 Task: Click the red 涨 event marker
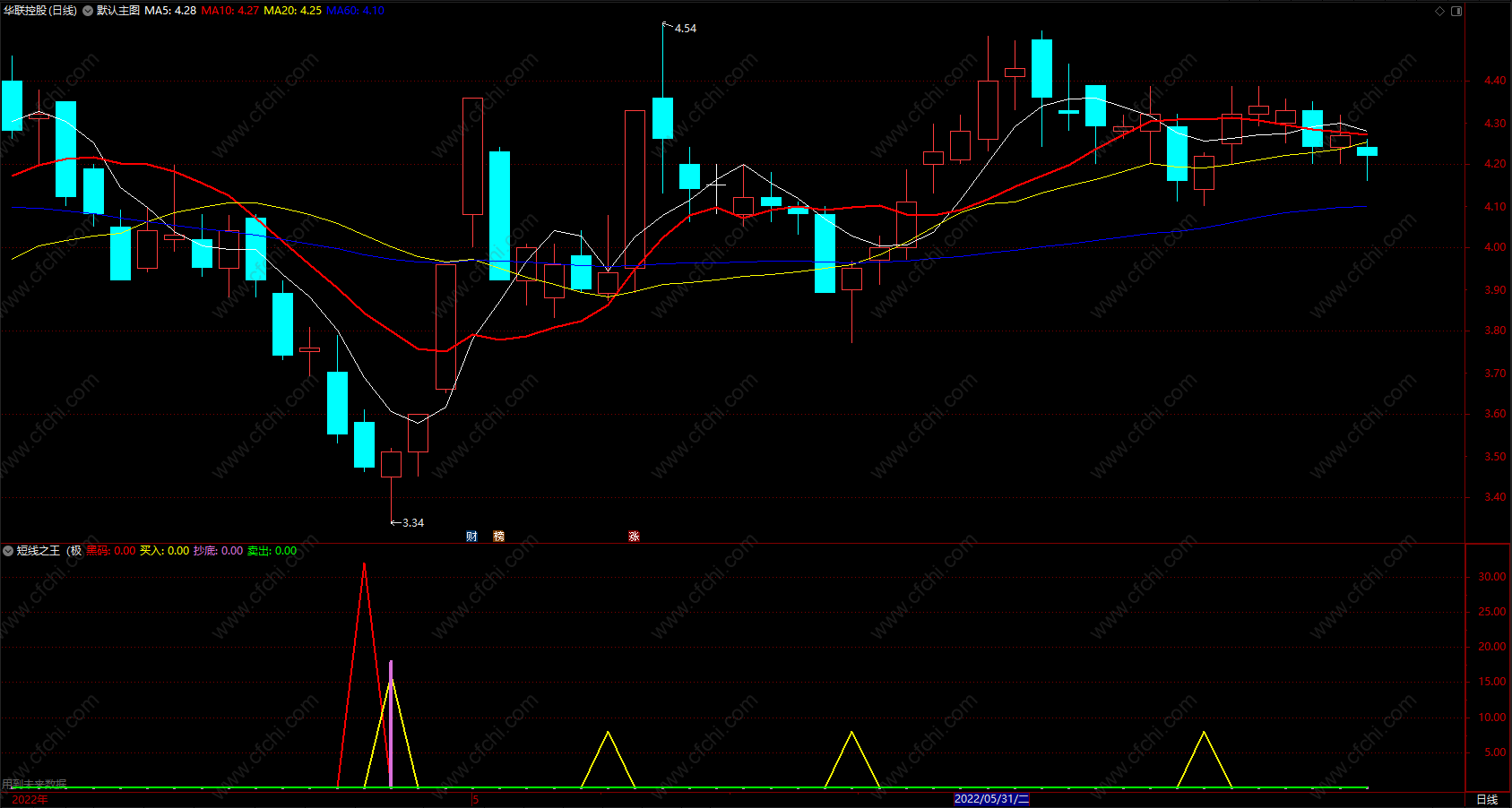click(x=634, y=537)
